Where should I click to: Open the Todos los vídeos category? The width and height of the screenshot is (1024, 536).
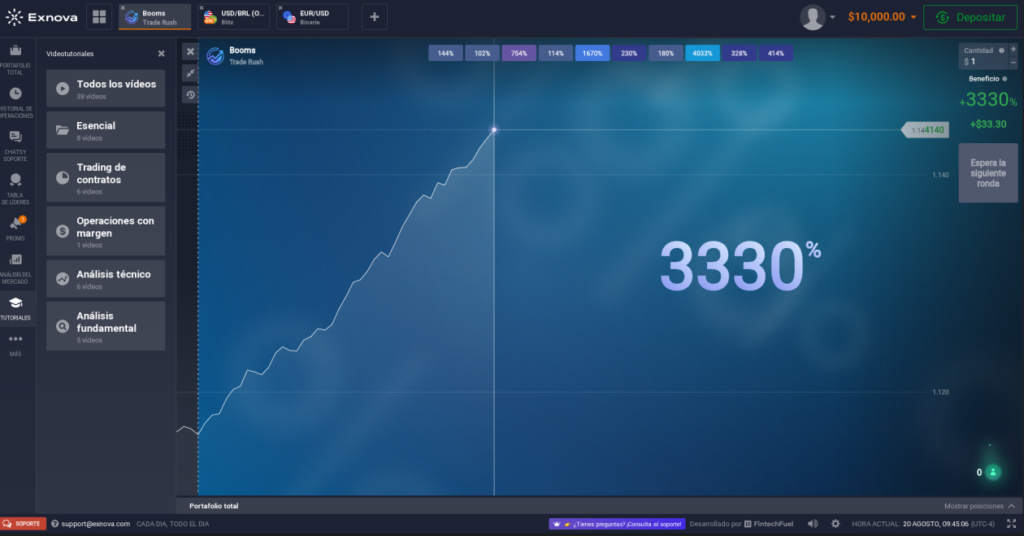click(x=105, y=88)
